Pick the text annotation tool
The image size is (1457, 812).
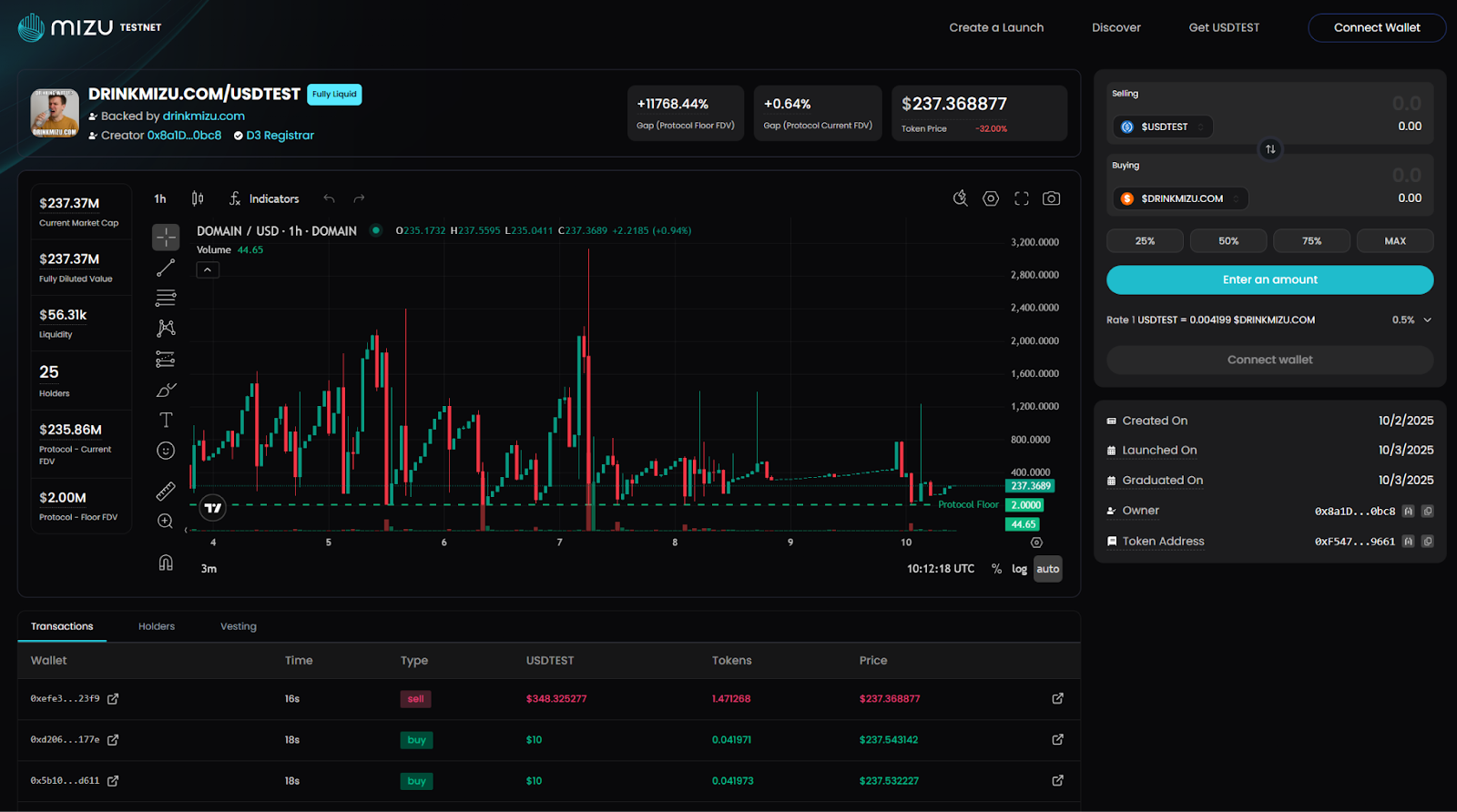coord(166,420)
